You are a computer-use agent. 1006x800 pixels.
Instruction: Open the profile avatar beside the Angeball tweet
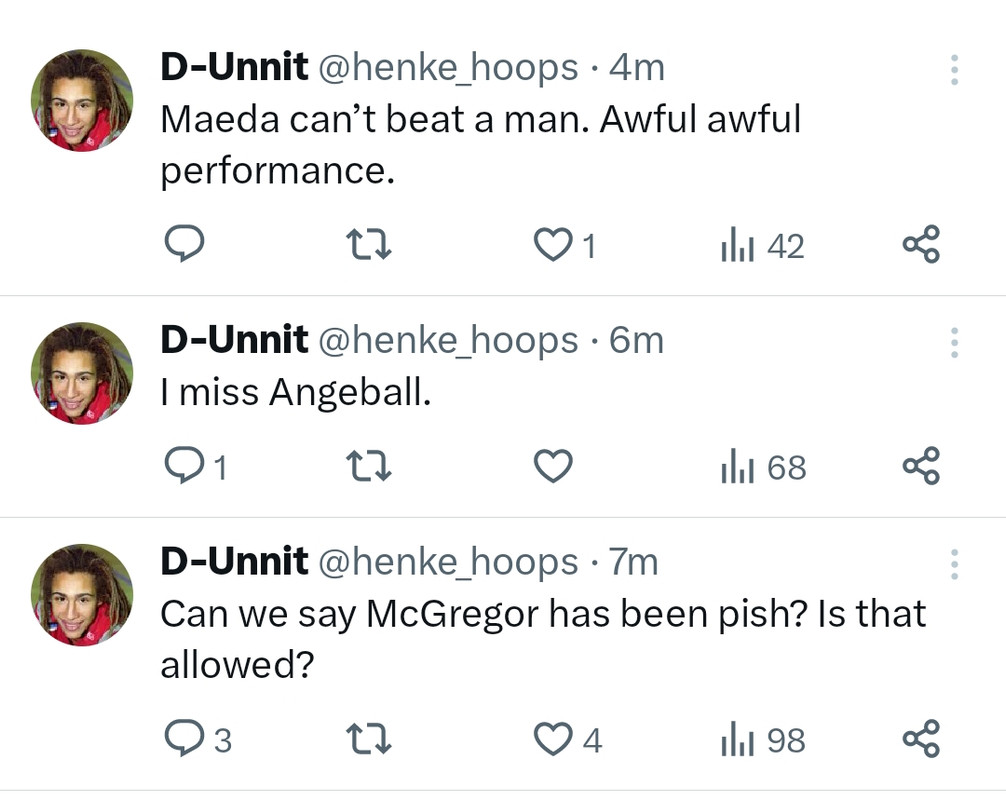(x=82, y=372)
